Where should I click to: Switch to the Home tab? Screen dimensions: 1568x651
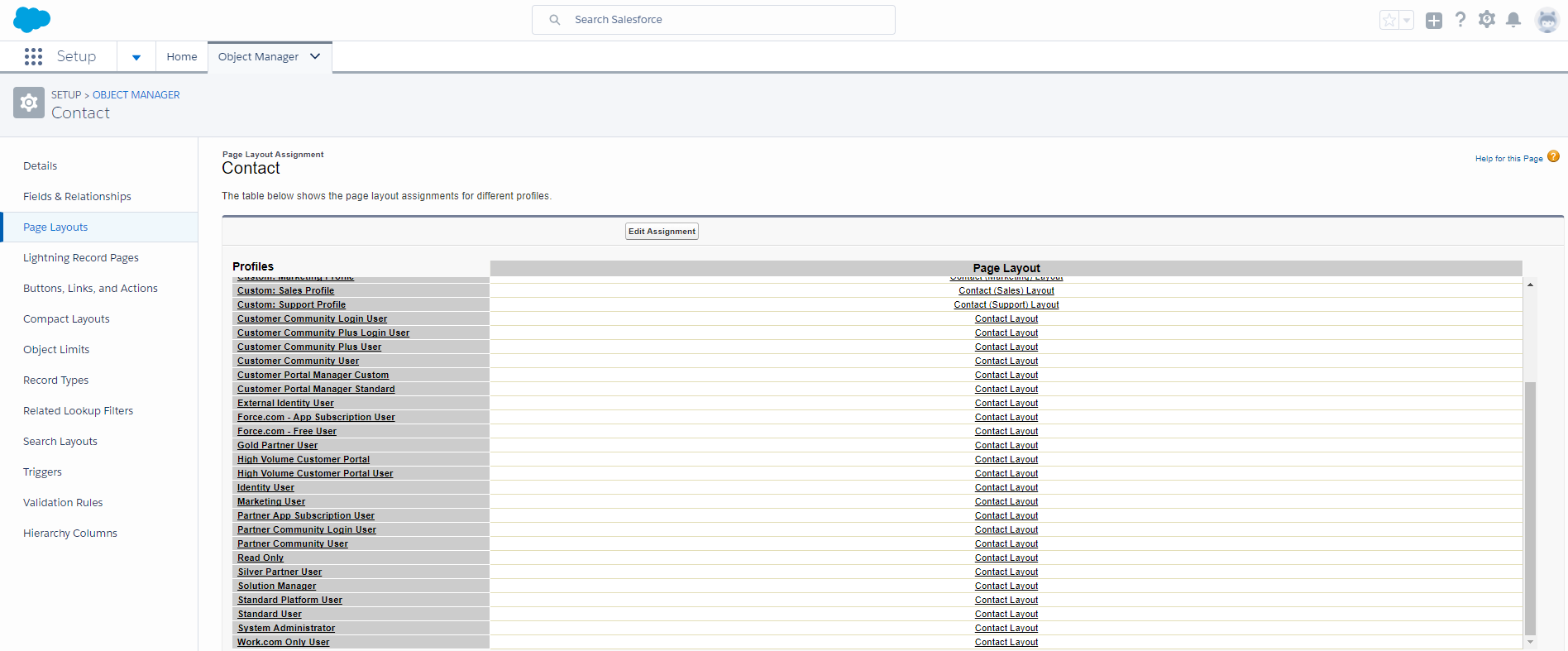click(182, 57)
